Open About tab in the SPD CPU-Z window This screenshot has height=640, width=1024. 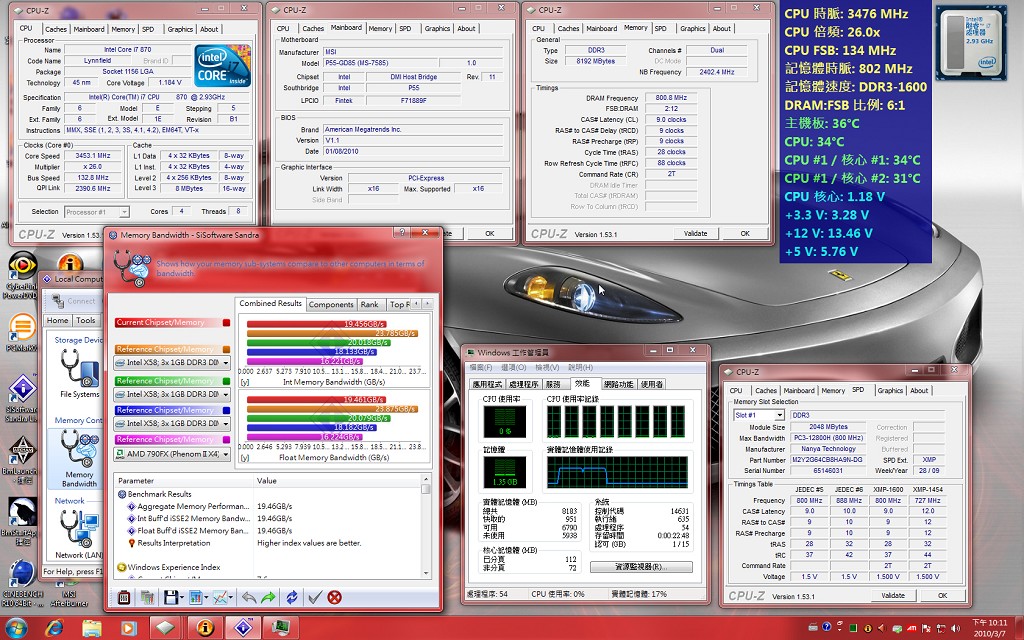919,391
